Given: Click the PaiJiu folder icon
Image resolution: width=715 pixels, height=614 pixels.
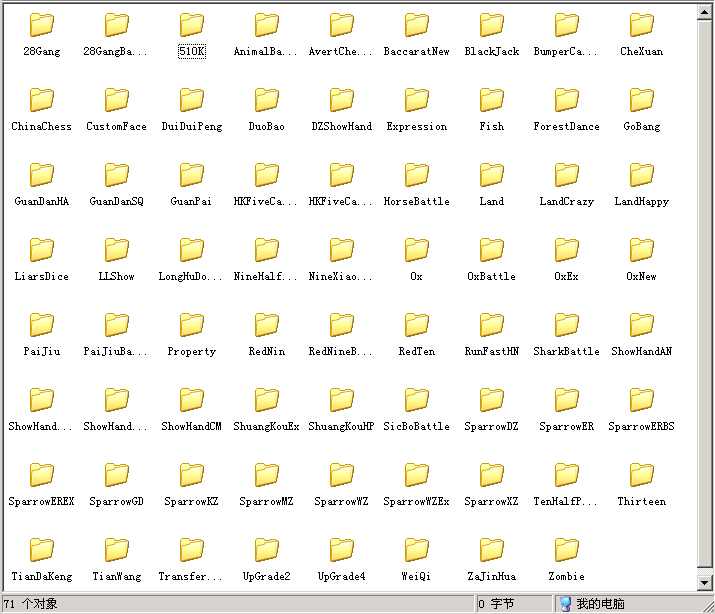Looking at the screenshot, I should pyautogui.click(x=41, y=325).
